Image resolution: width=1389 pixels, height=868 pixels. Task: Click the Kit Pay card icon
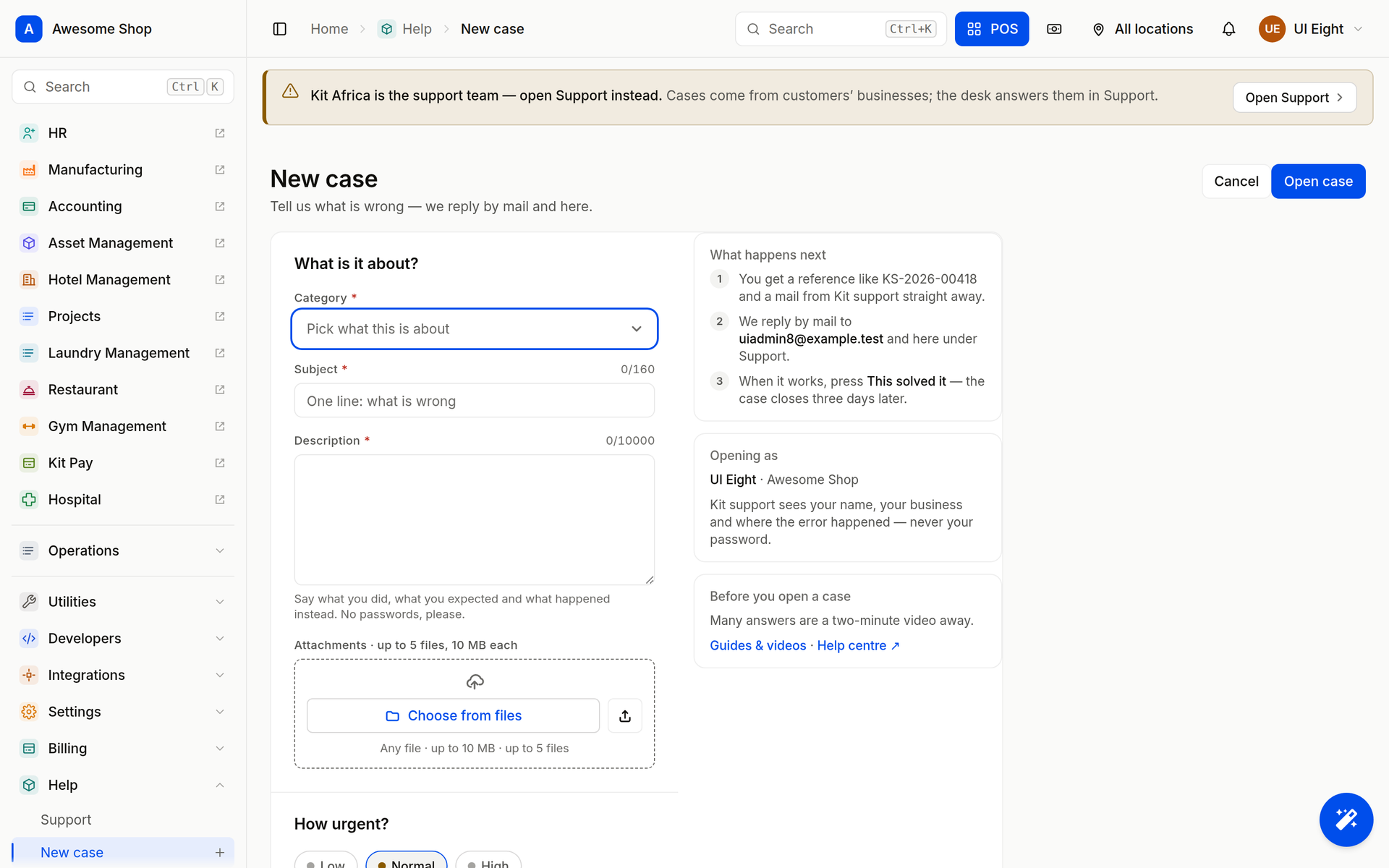point(29,463)
